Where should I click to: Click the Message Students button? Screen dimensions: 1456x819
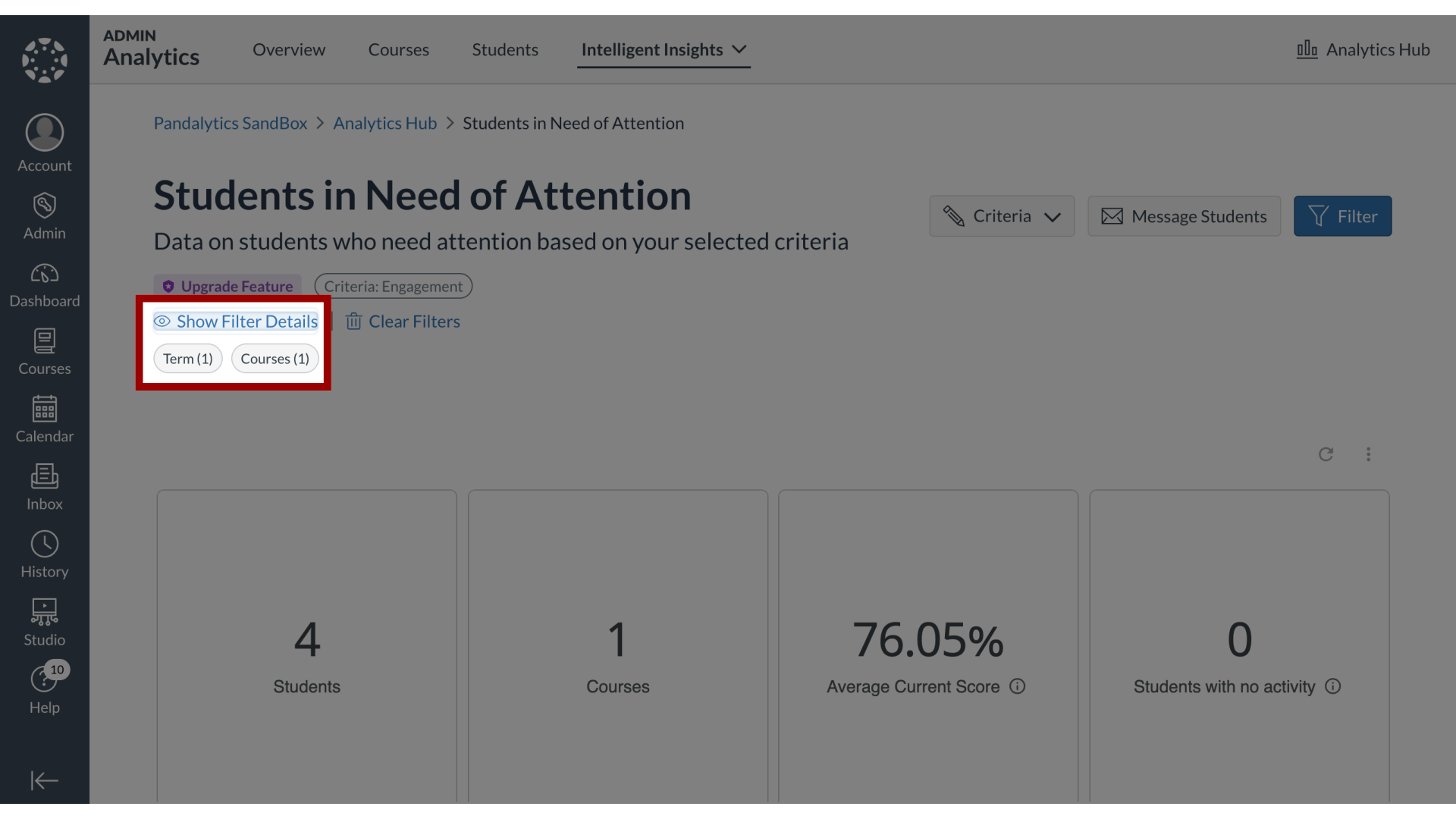(x=1184, y=216)
